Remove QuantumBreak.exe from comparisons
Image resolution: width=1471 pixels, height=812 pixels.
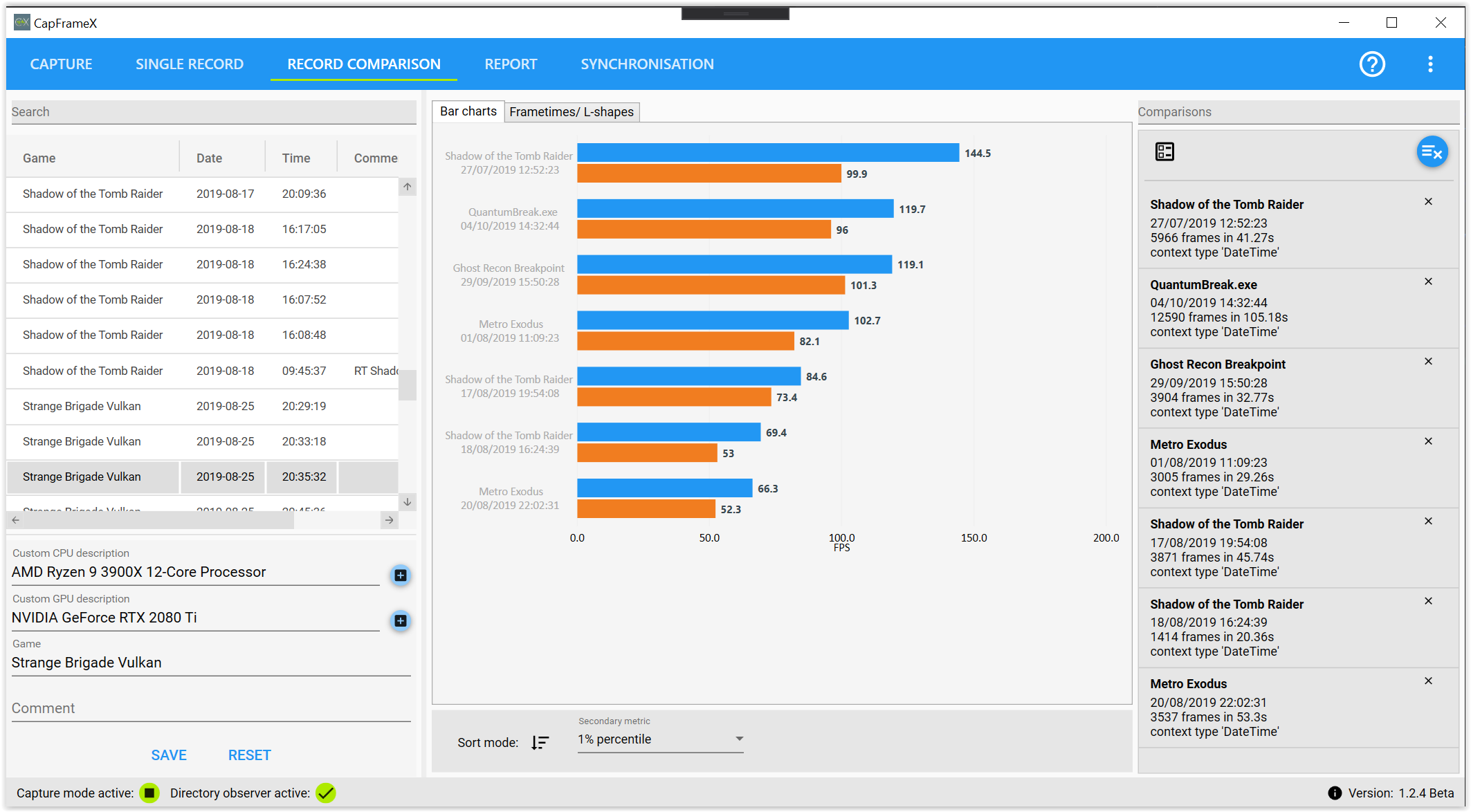point(1428,282)
